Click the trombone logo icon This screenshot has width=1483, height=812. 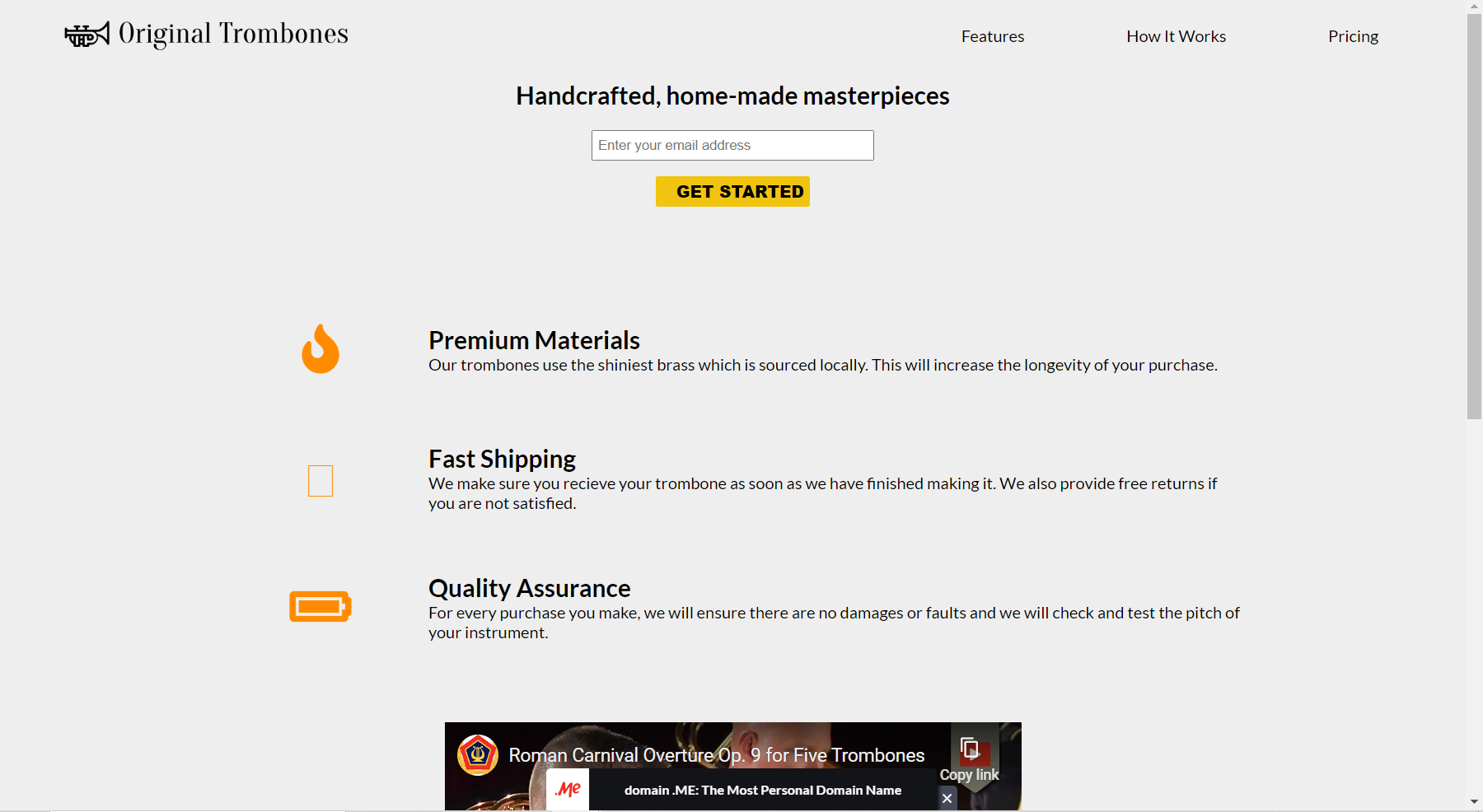pyautogui.click(x=87, y=35)
